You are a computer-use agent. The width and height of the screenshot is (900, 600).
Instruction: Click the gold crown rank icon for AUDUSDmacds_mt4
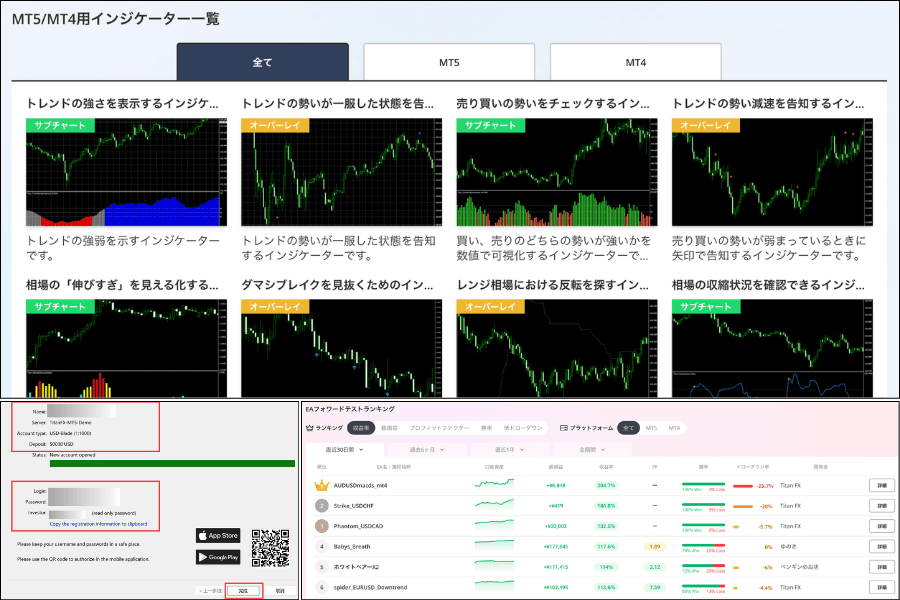321,485
